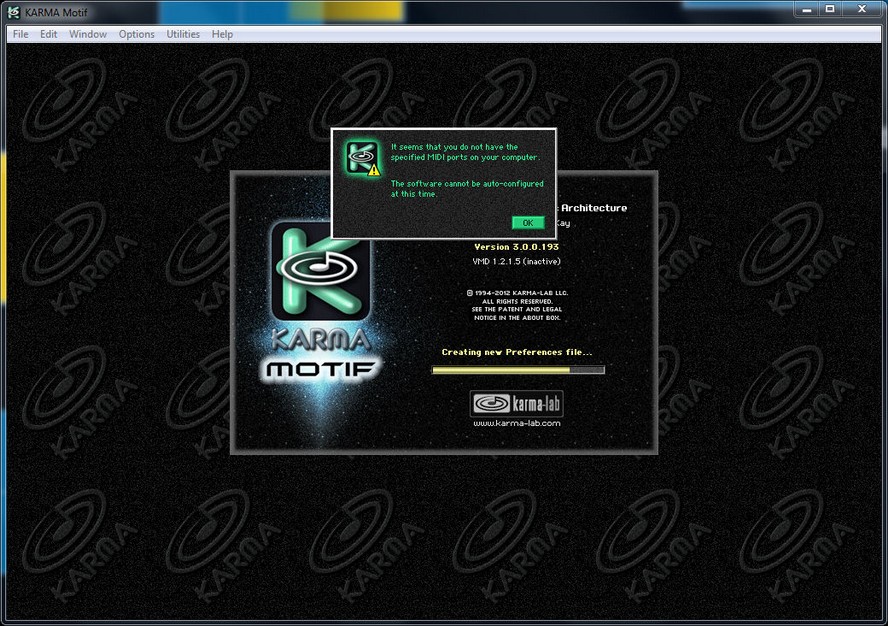This screenshot has height=626, width=888.
Task: Open the Utilities menu
Action: point(183,34)
